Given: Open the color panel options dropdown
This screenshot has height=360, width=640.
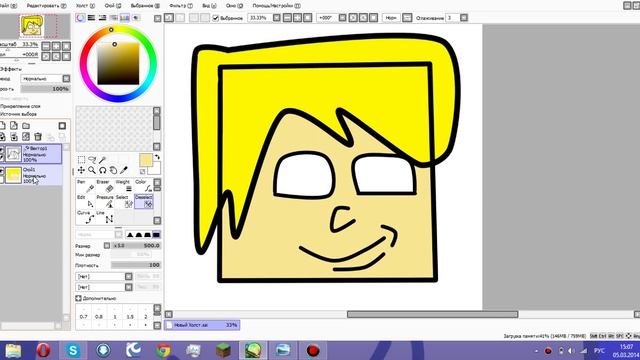Looking at the screenshot, I should coord(158,18).
